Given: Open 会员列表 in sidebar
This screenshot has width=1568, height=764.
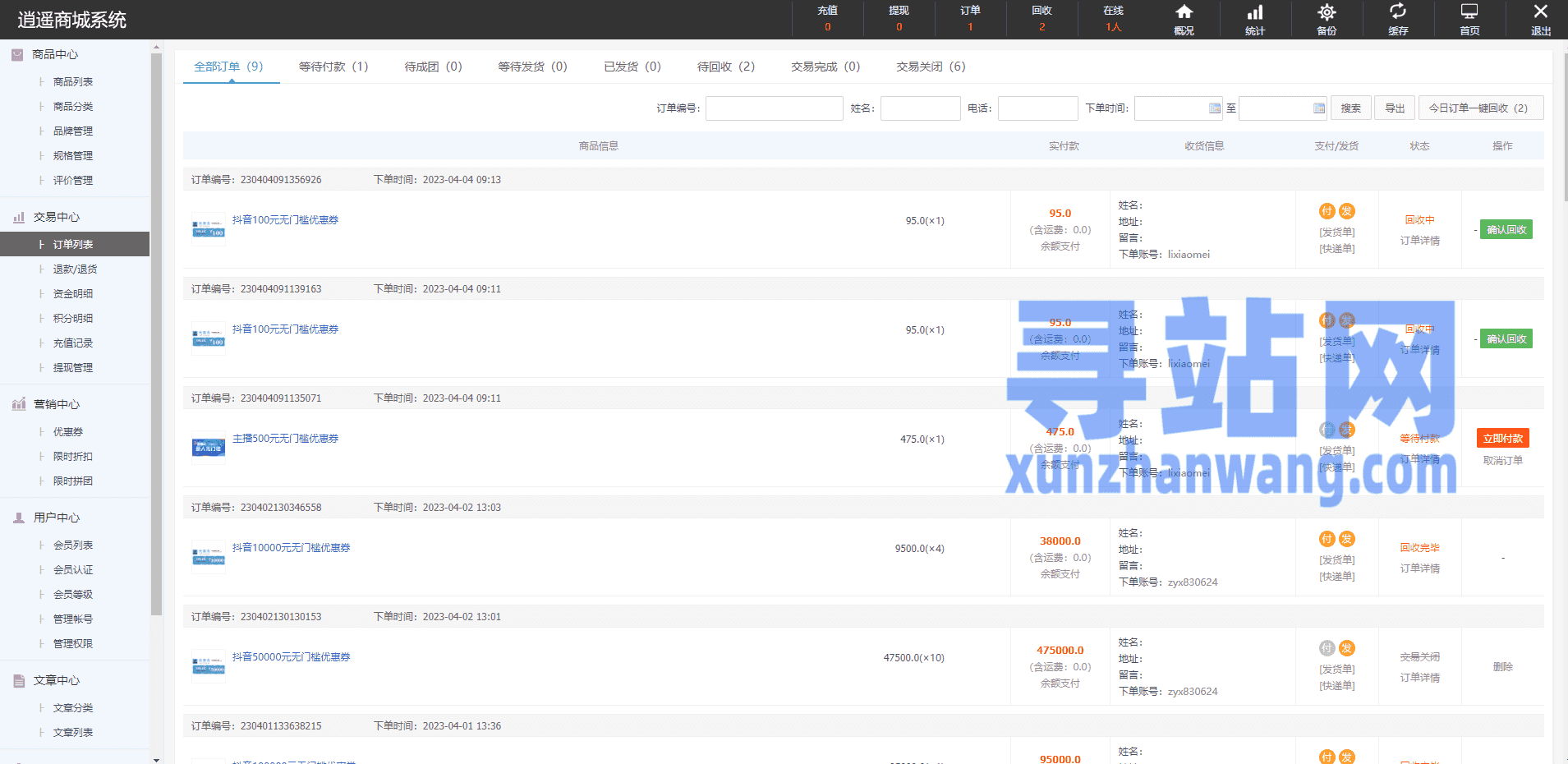Looking at the screenshot, I should point(73,545).
